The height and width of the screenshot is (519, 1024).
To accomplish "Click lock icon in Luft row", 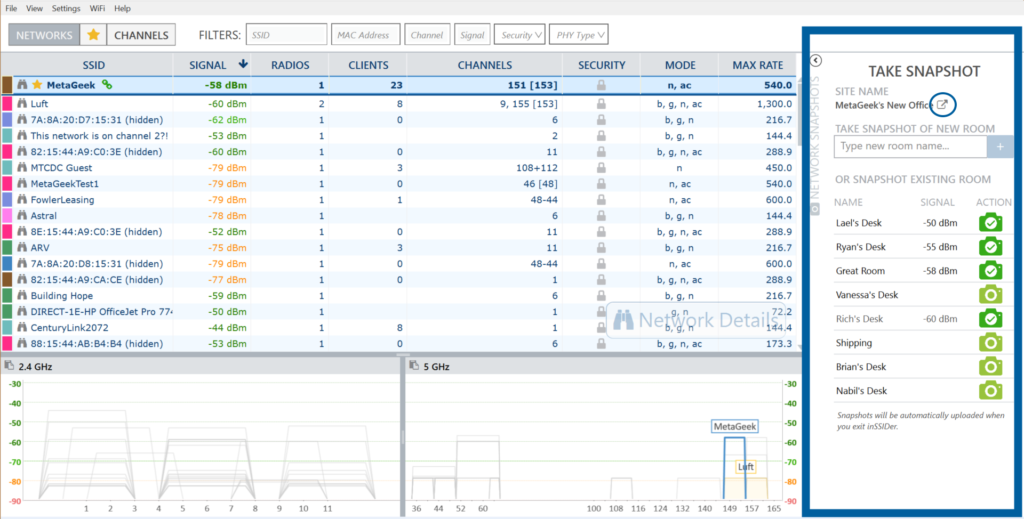I will pyautogui.click(x=601, y=103).
